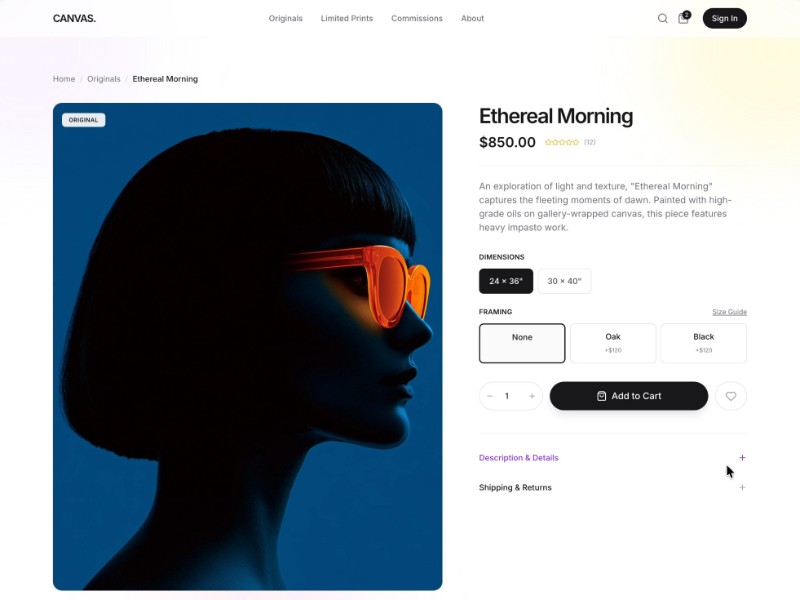The height and width of the screenshot is (600, 800).
Task: Increase quantity with plus icon
Action: (x=532, y=396)
